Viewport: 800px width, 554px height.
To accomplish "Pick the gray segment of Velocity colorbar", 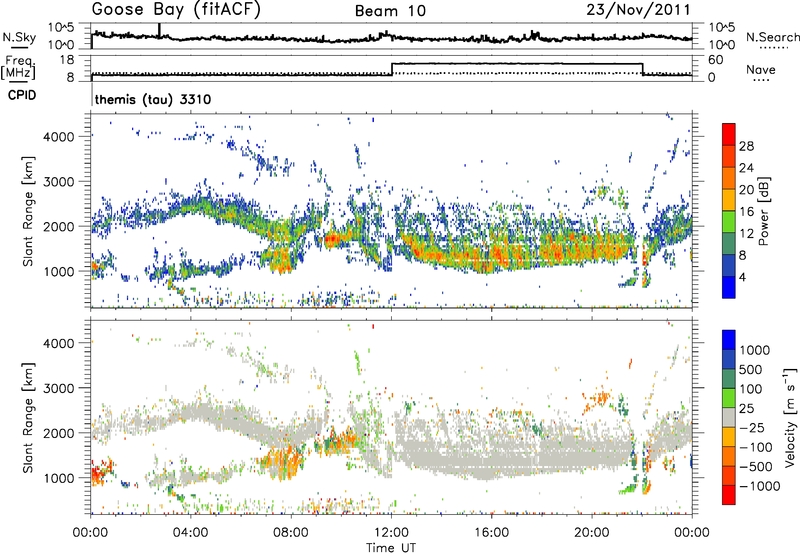I will coord(729,417).
